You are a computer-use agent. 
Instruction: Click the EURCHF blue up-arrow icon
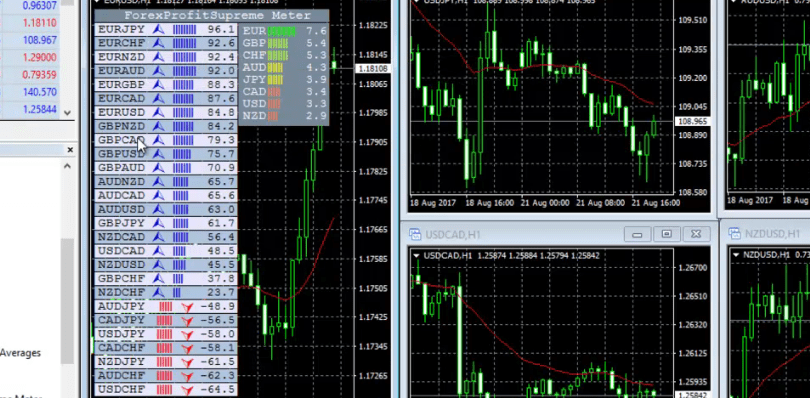pos(159,43)
